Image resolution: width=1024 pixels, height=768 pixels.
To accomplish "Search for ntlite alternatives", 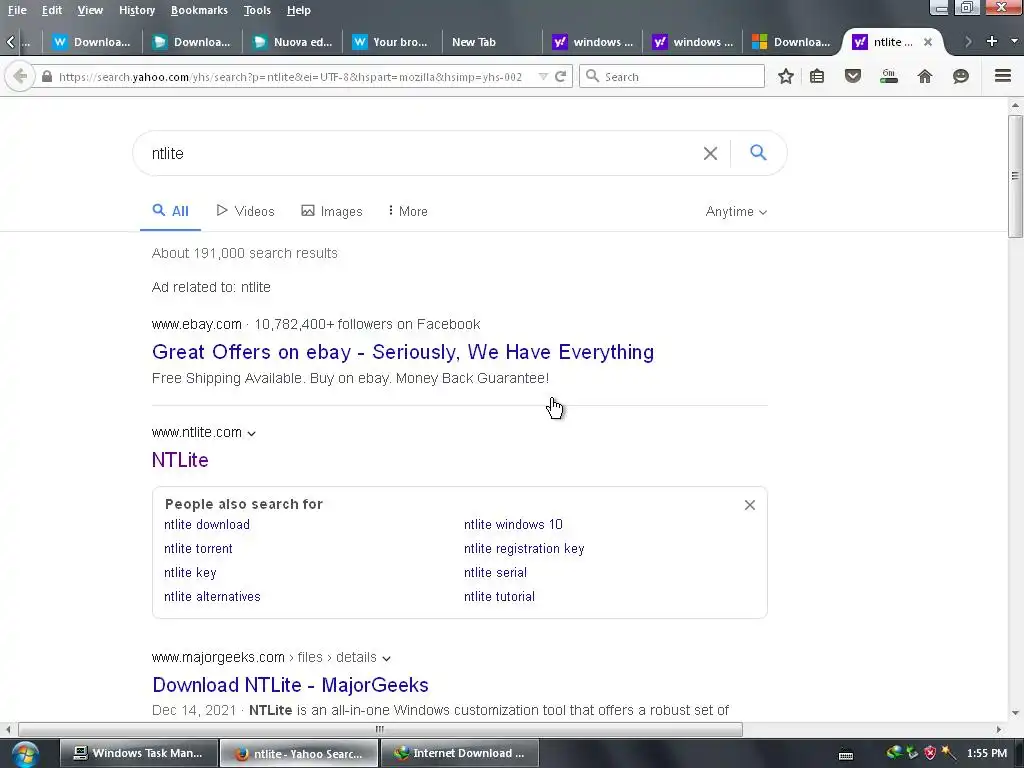I will 212,596.
